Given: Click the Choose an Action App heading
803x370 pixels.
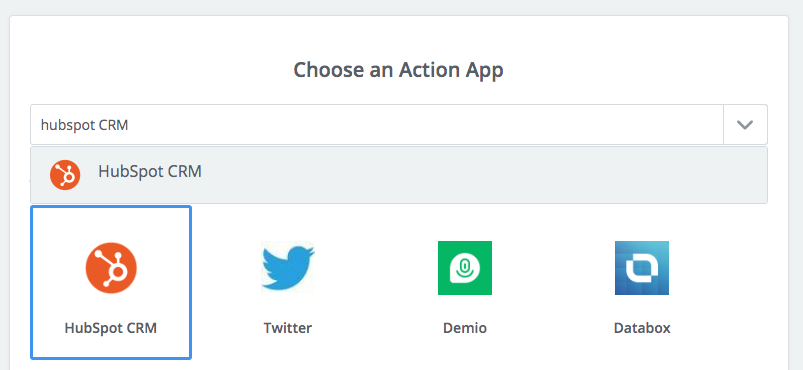Looking at the screenshot, I should tap(398, 69).
